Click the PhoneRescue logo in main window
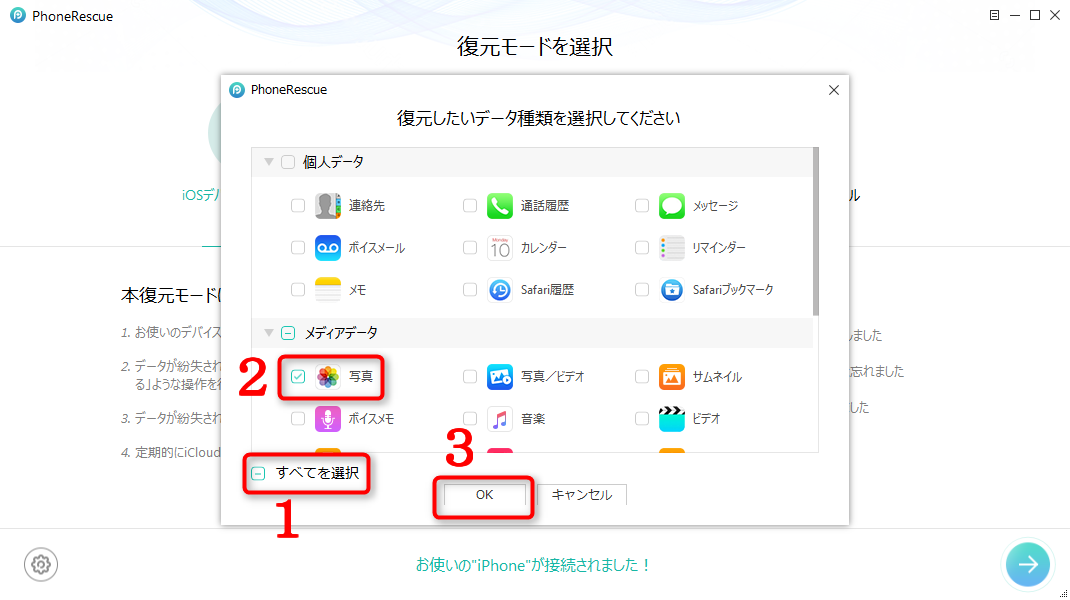 coord(18,16)
